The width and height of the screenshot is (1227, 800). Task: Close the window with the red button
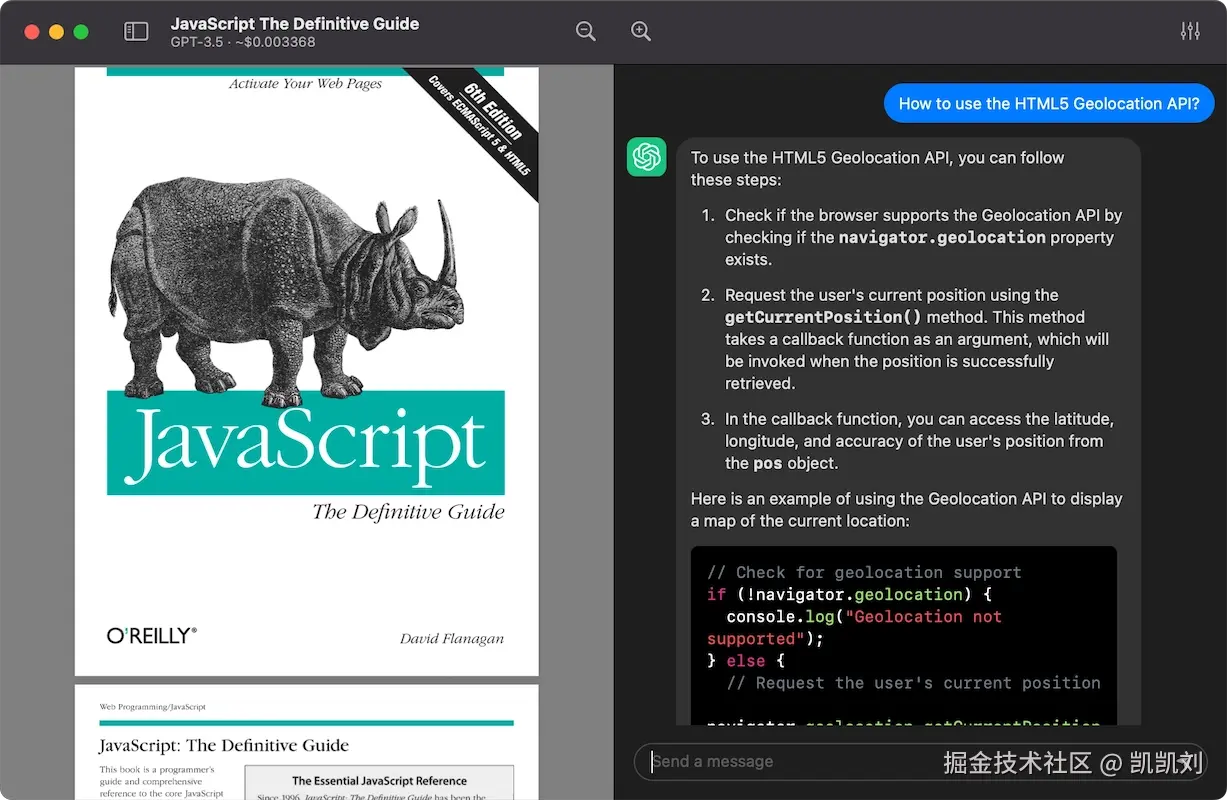click(x=32, y=32)
